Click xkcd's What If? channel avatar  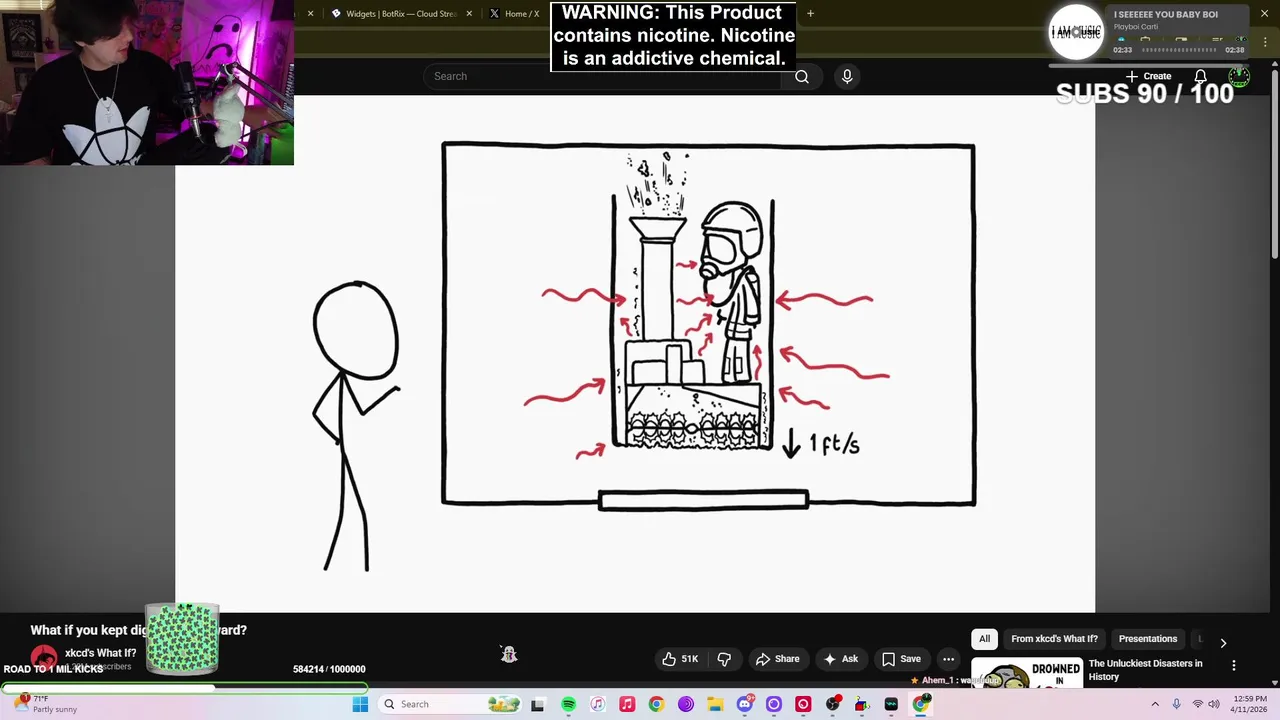point(43,658)
